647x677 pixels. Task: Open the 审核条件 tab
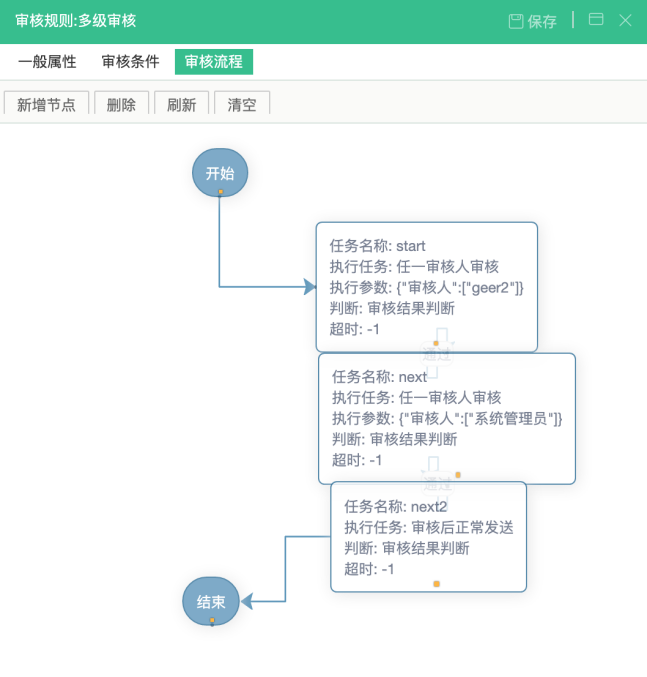130,61
